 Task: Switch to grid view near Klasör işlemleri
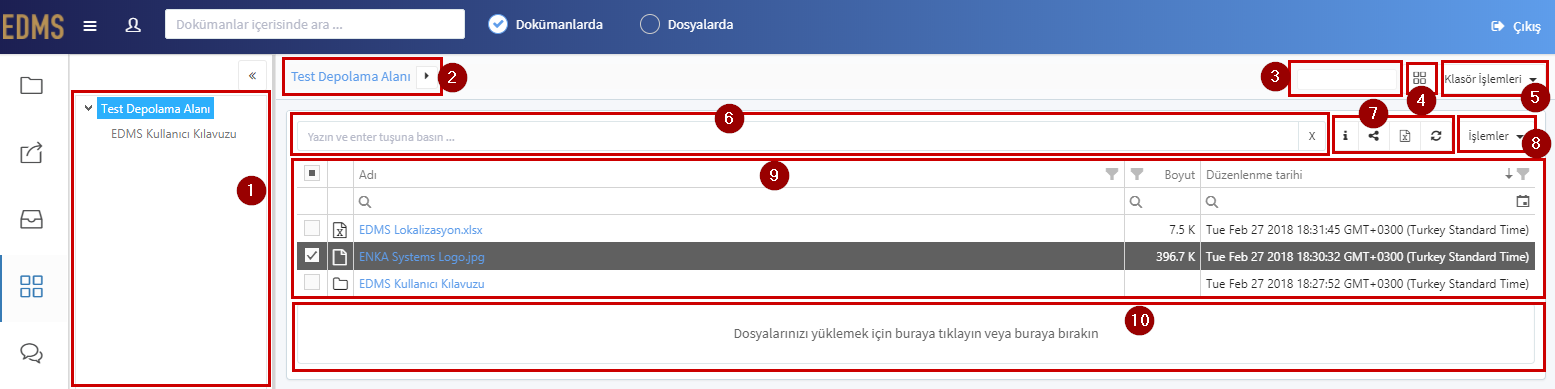click(x=1420, y=78)
